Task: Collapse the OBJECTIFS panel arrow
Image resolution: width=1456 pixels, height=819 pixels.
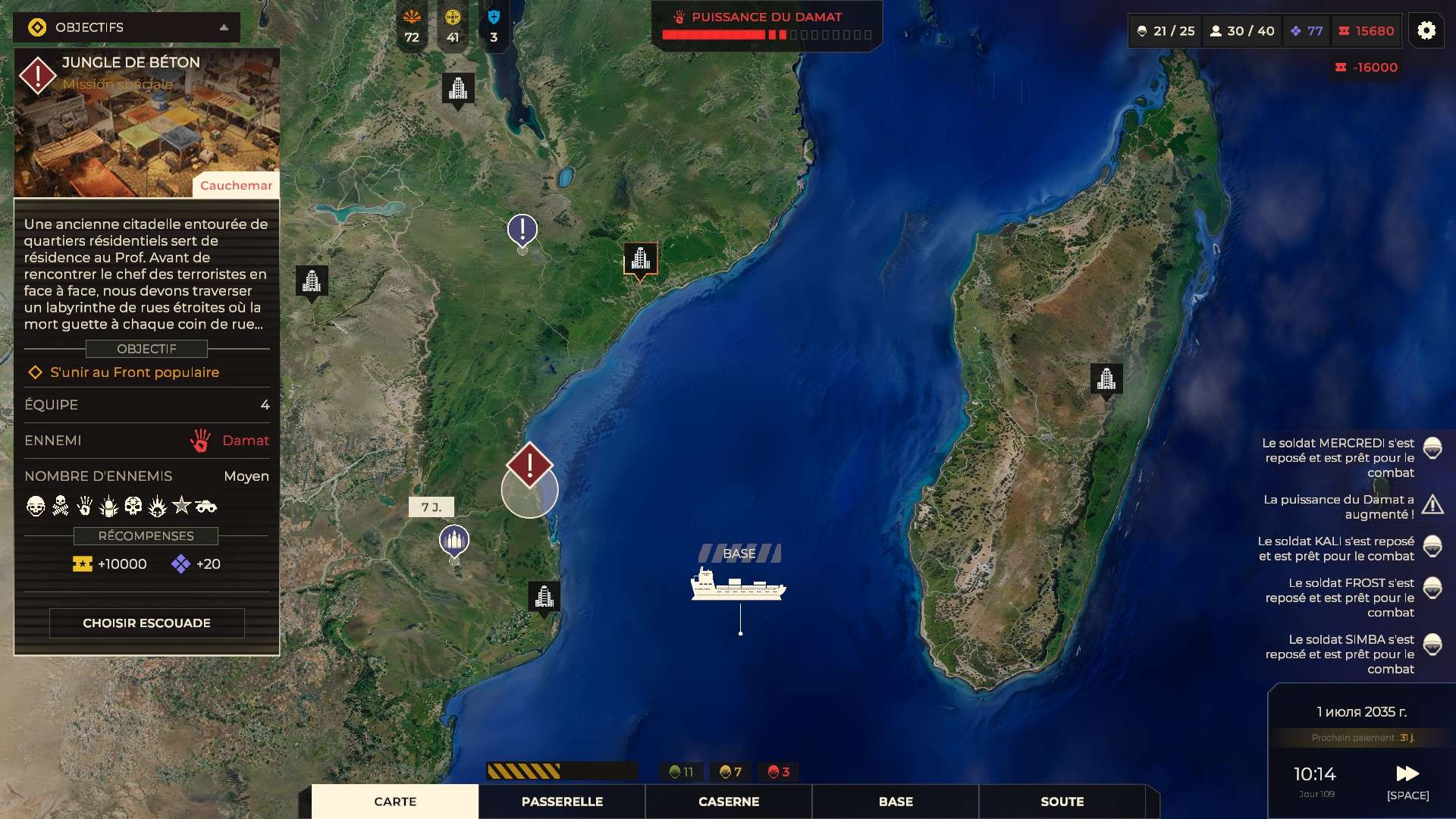Action: (x=224, y=27)
